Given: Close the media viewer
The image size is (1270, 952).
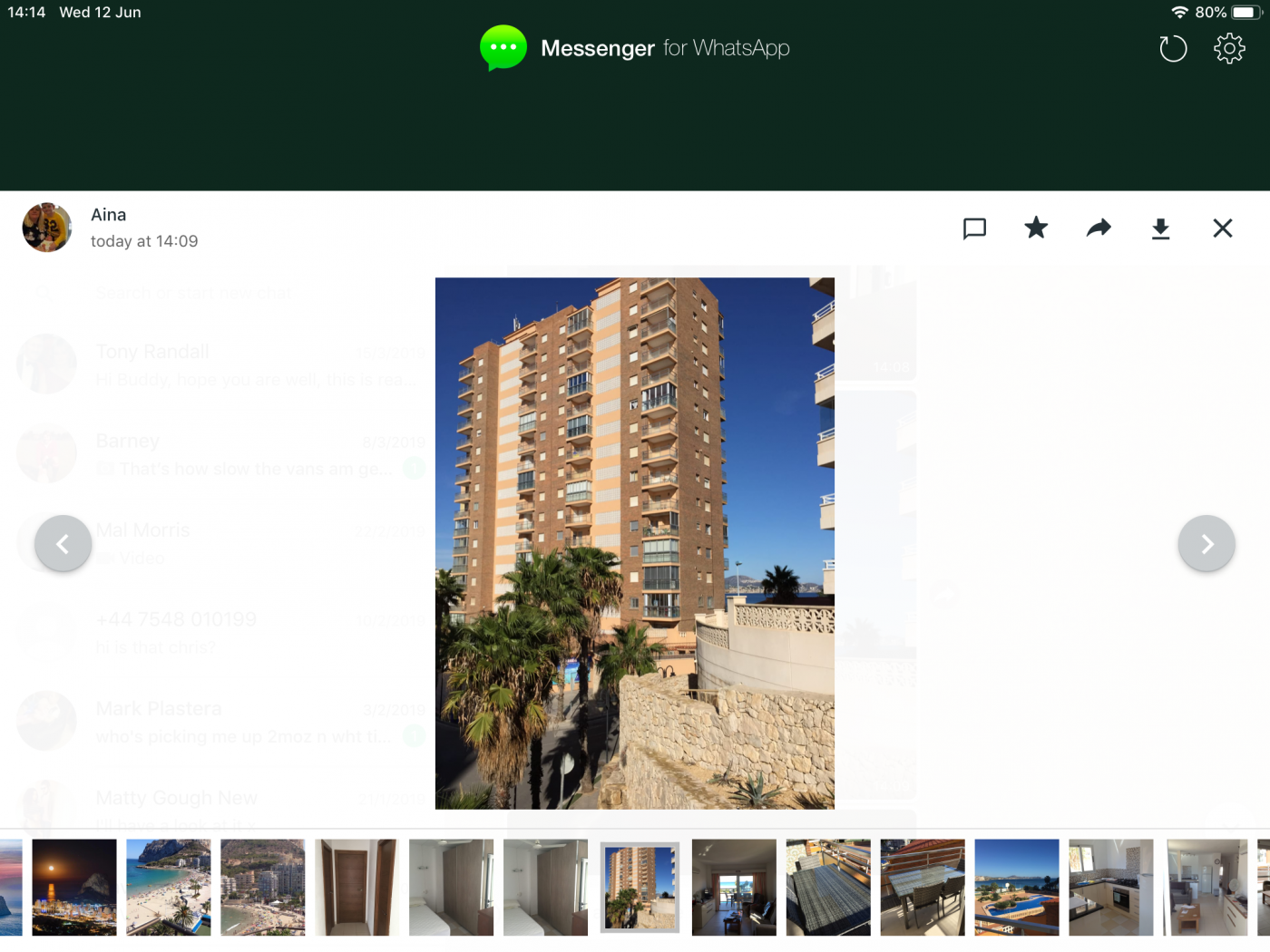Looking at the screenshot, I should 1223,228.
